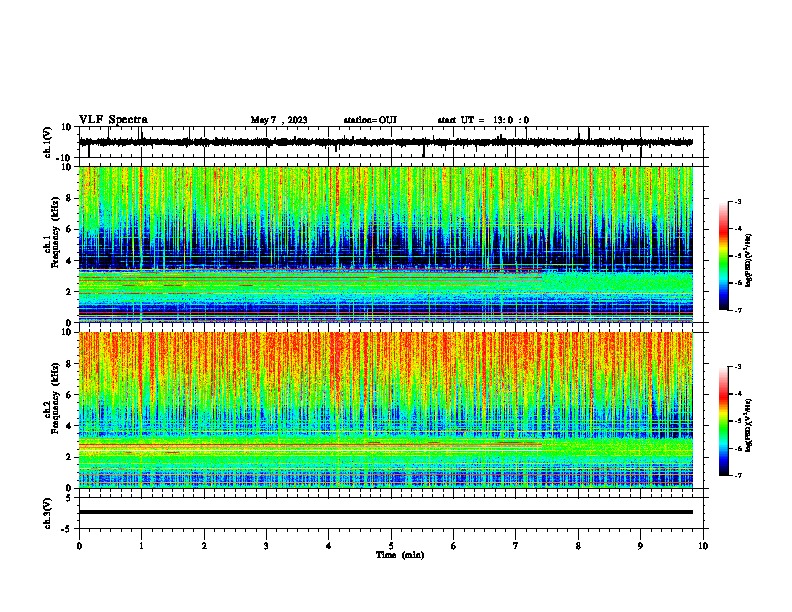Click time axis tick label "7"

(x=516, y=546)
